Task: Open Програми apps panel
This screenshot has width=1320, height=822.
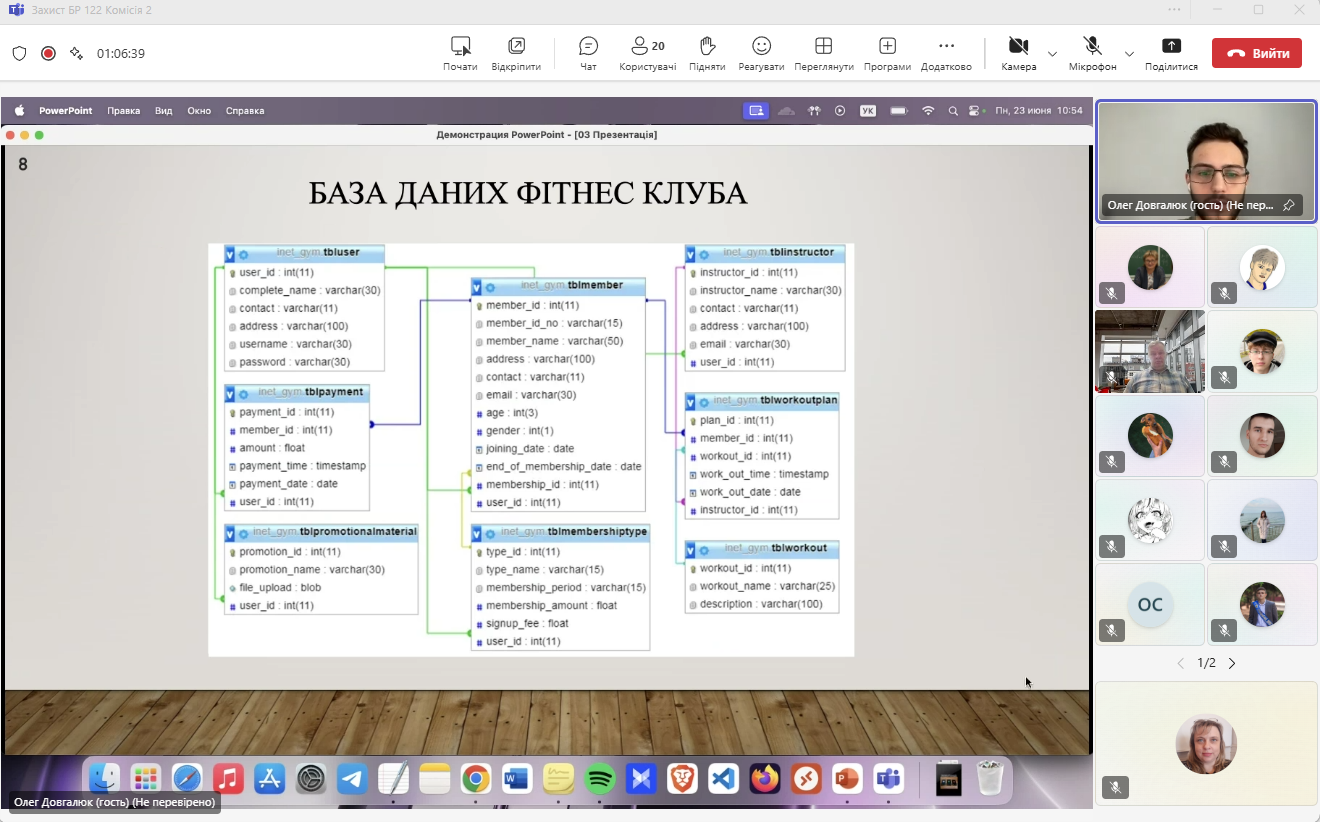Action: 887,53
